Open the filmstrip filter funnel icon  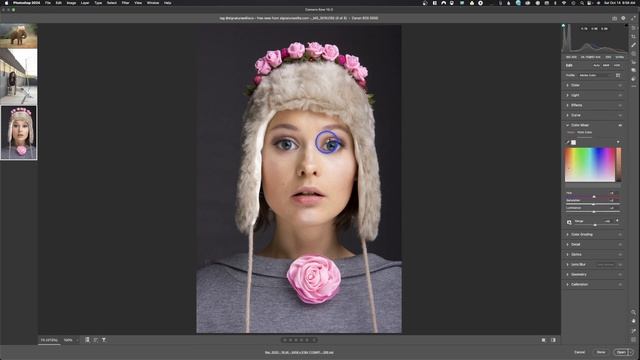point(104,340)
